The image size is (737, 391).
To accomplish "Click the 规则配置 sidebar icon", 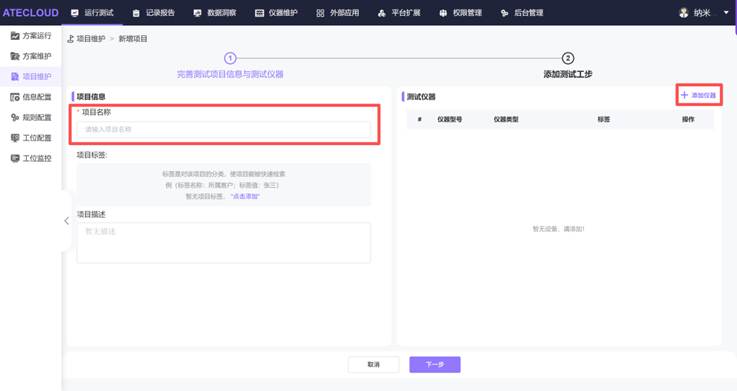I will (x=15, y=117).
